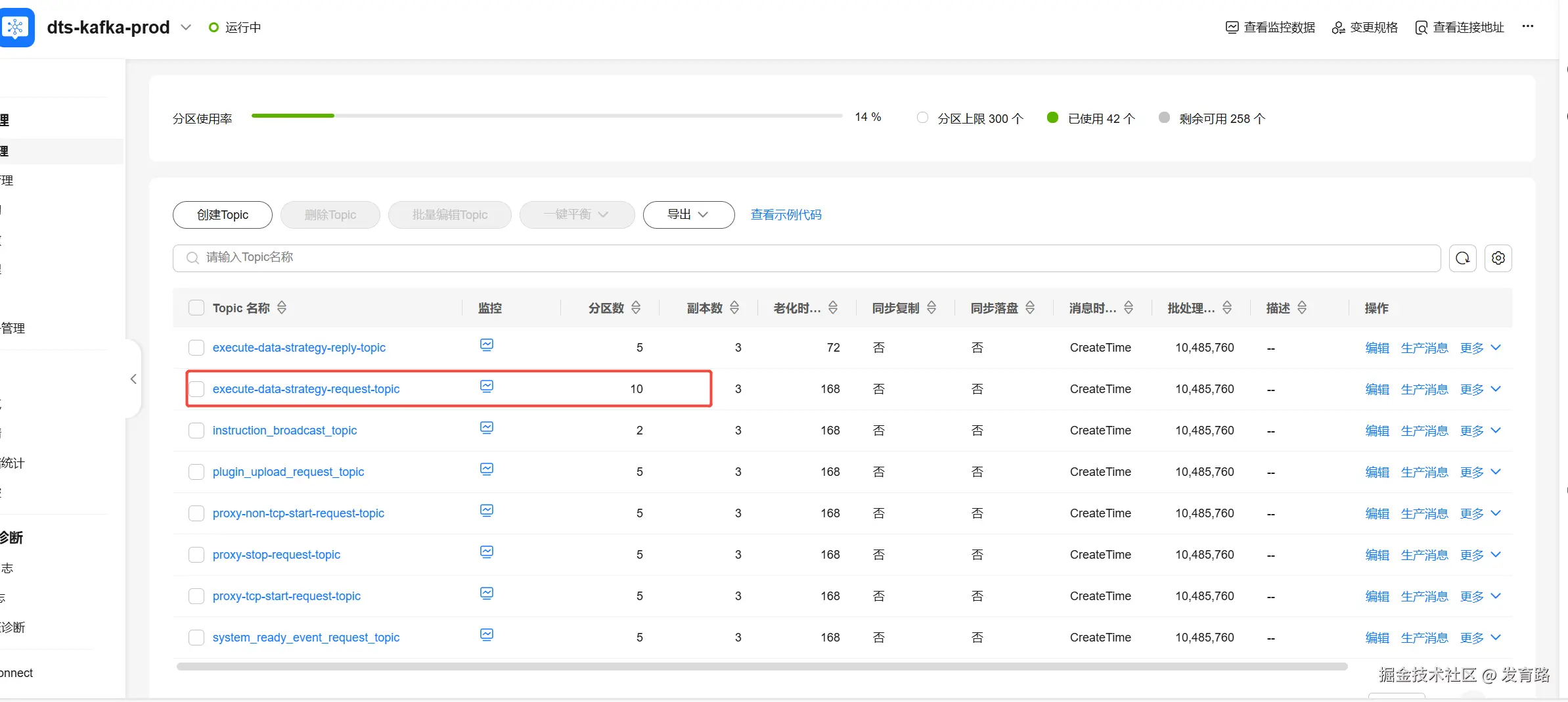Viewport: 1568px width, 702px height.
Task: Click 生产消息 for execute-data-strategy-reply-topic
Action: click(1424, 348)
